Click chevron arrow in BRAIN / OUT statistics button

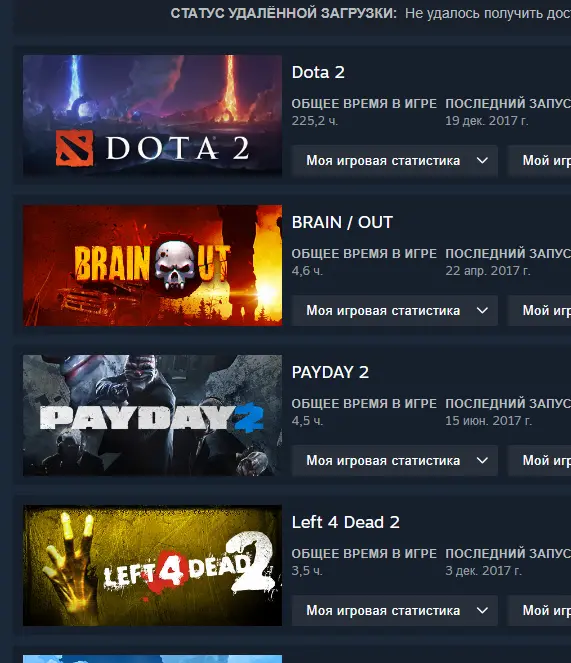[482, 311]
